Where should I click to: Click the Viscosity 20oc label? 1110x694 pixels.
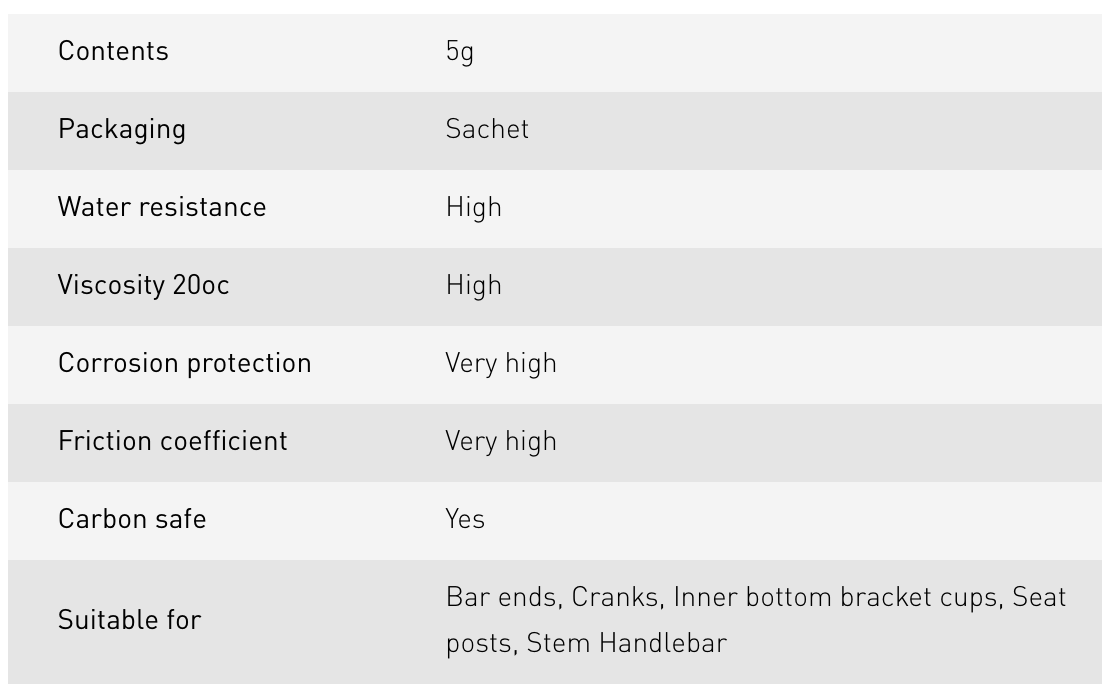pyautogui.click(x=143, y=285)
